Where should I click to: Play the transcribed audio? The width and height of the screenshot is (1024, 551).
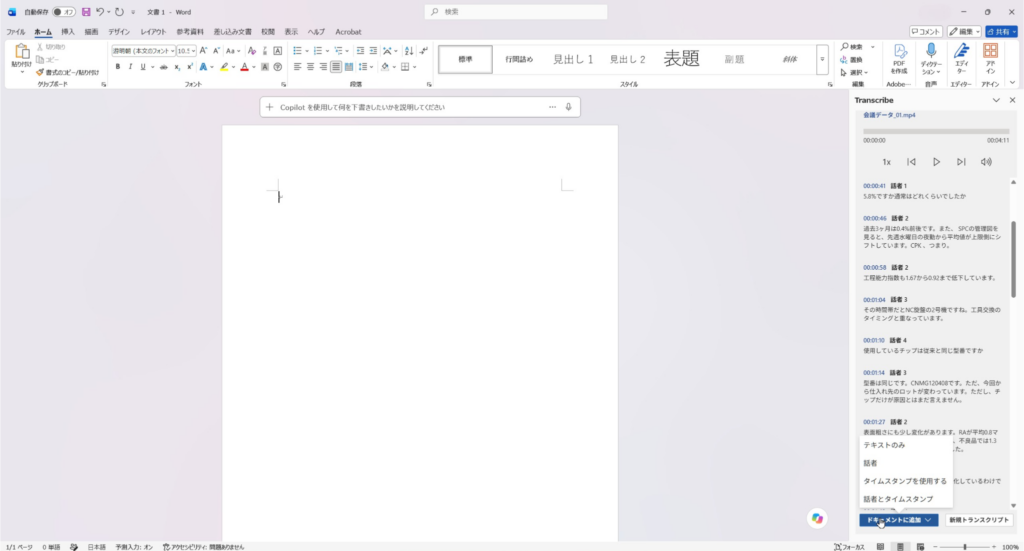click(936, 162)
